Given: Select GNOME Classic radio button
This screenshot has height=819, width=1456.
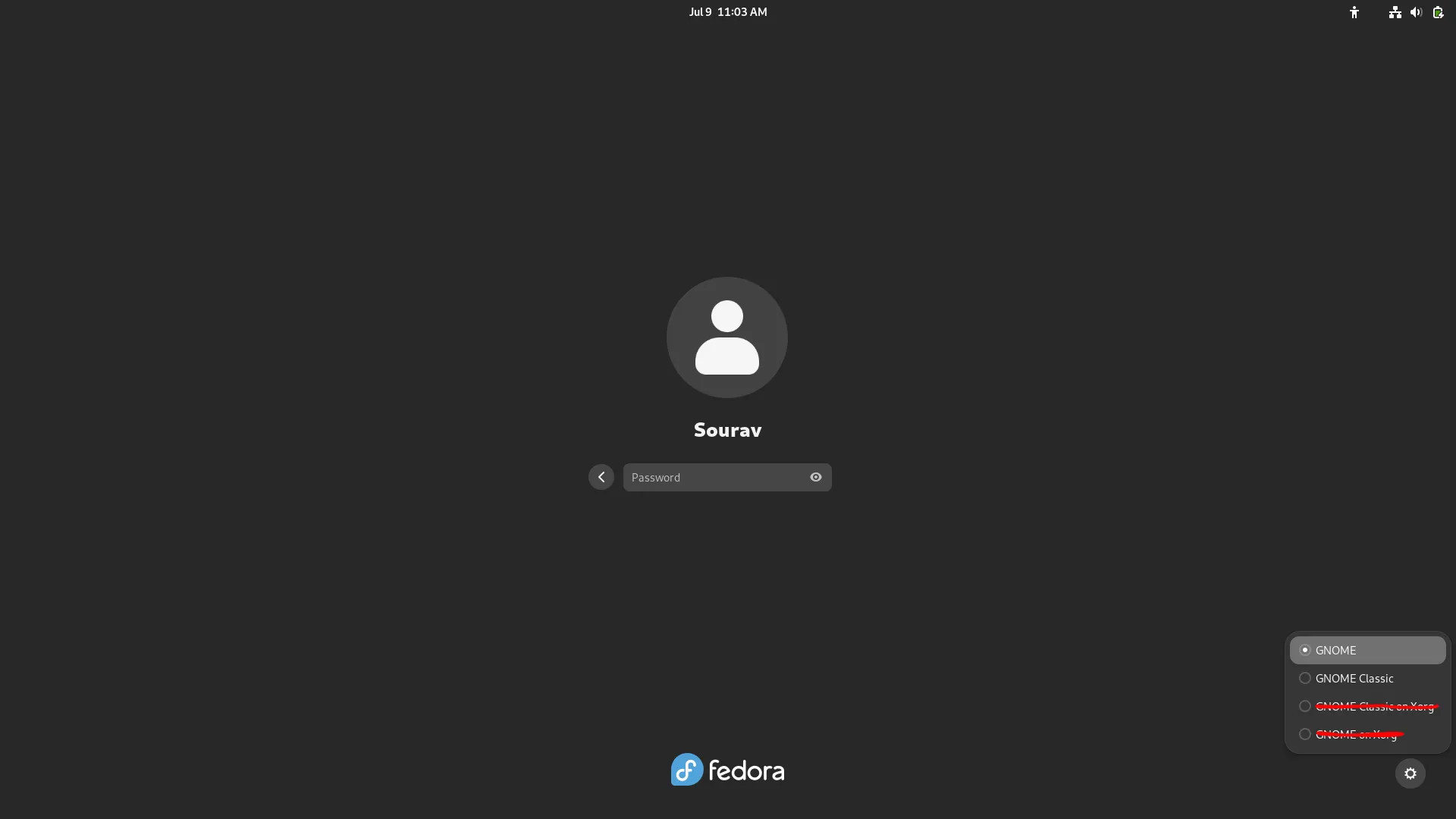Looking at the screenshot, I should 1305,678.
